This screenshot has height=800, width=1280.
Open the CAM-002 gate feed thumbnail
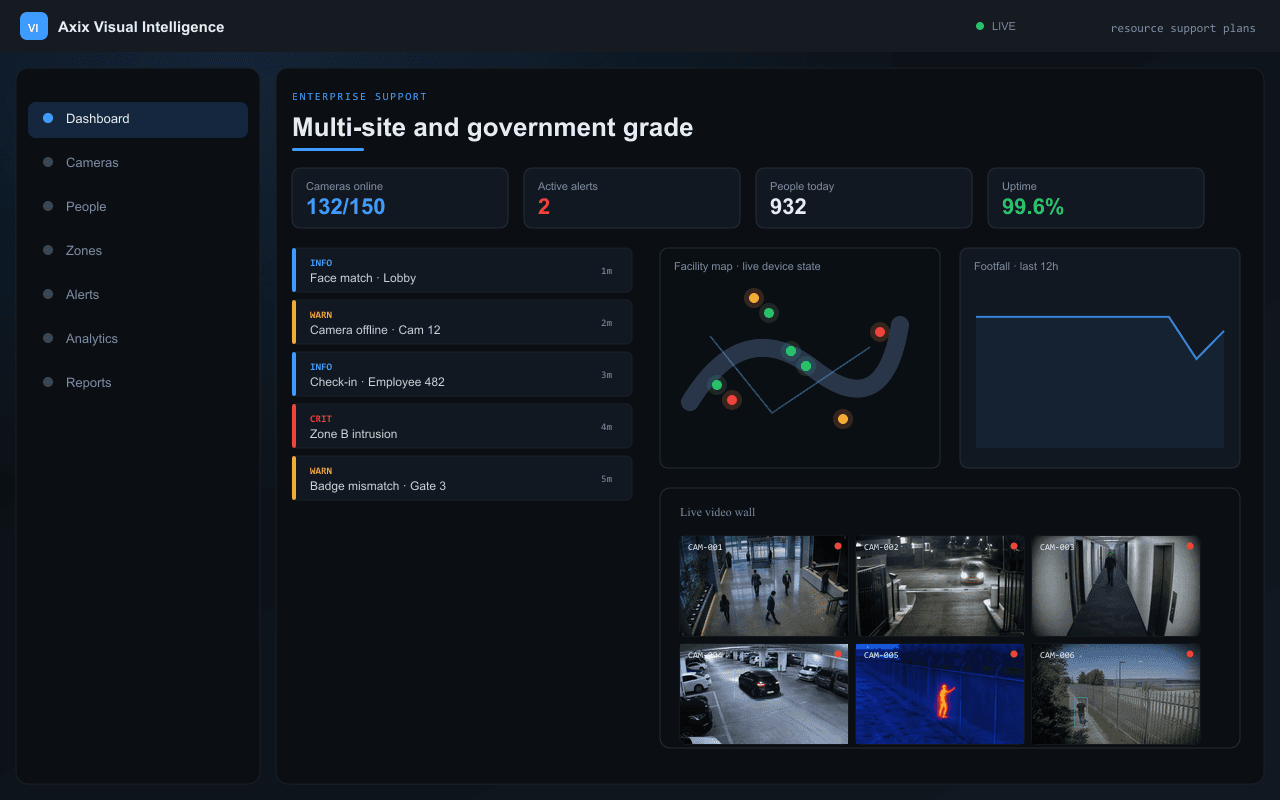pyautogui.click(x=940, y=586)
